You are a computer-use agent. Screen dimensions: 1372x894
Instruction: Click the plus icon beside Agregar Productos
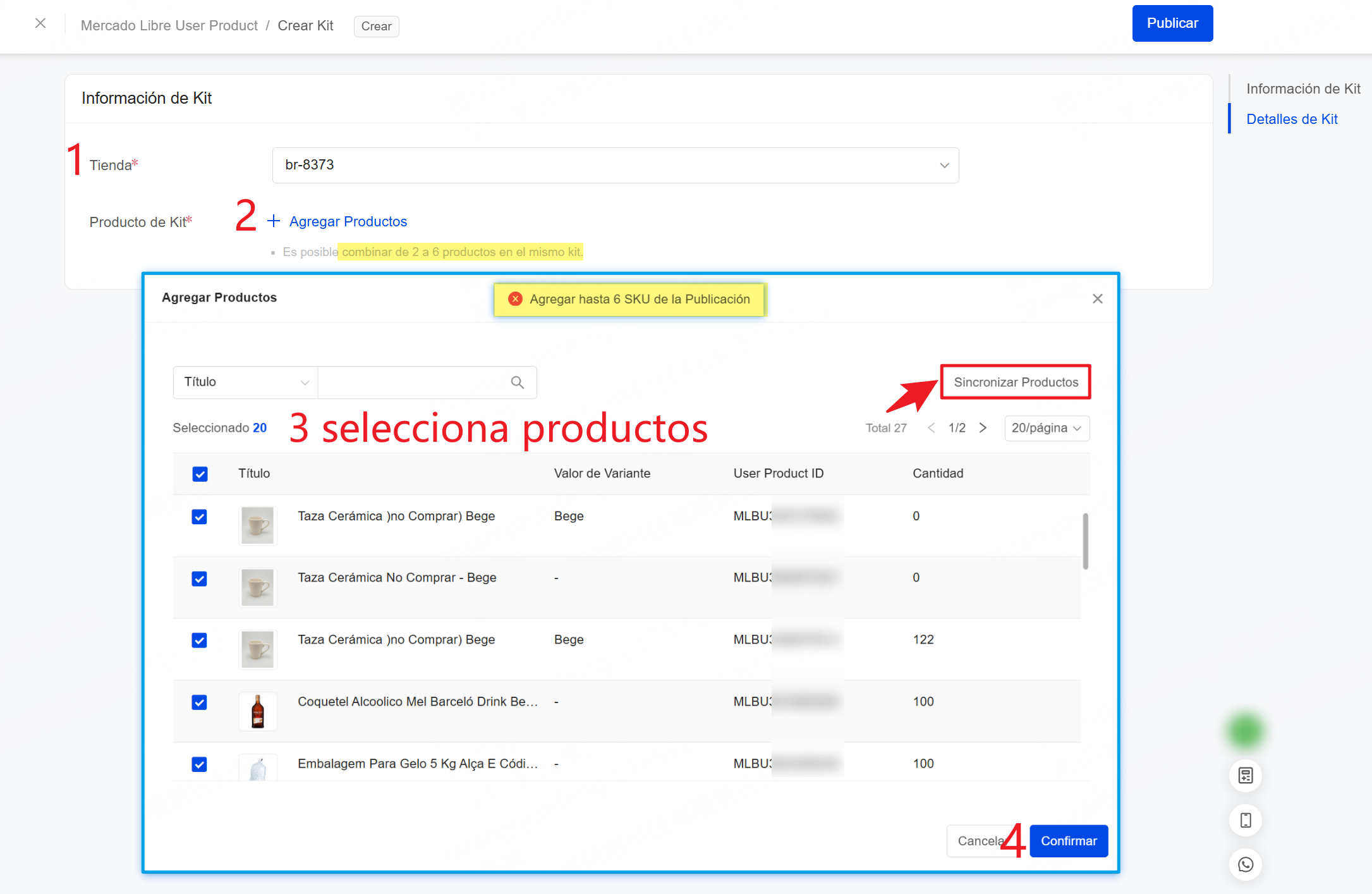pyautogui.click(x=273, y=221)
